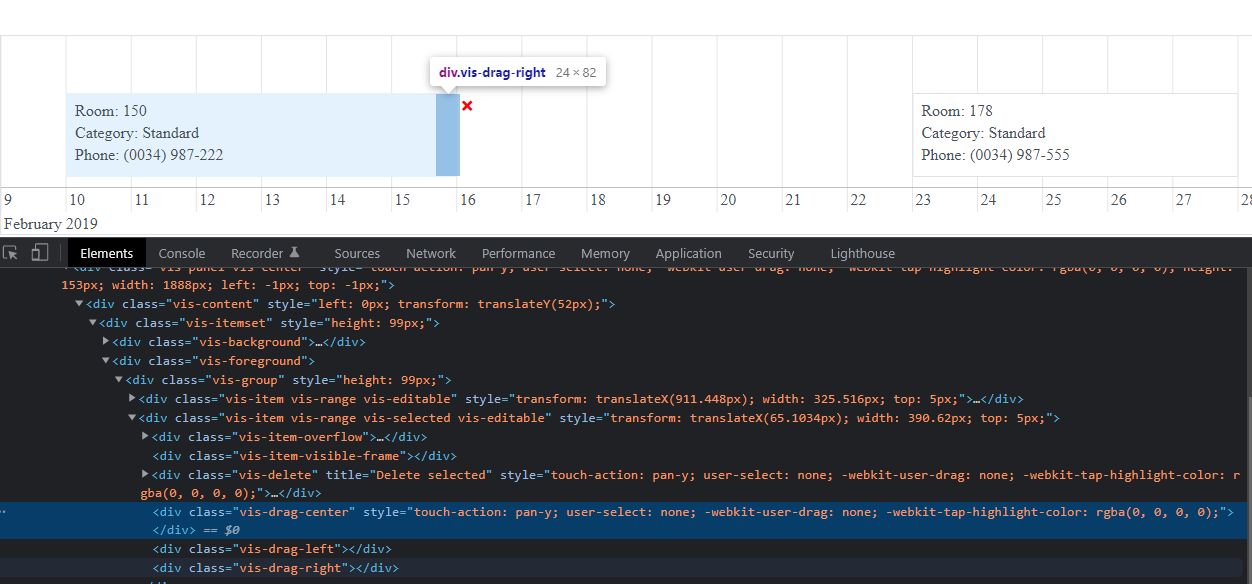This screenshot has height=584, width=1252.
Task: Expand the vis-background div node
Action: coord(105,341)
